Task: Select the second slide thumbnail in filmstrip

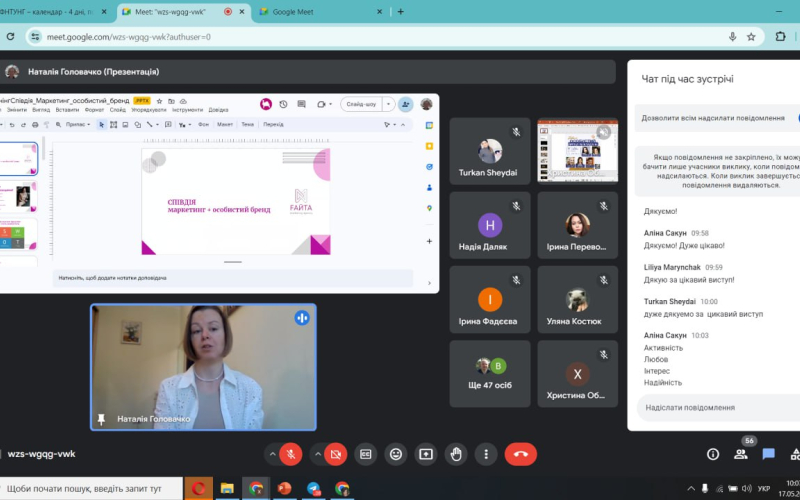Action: [x=19, y=197]
